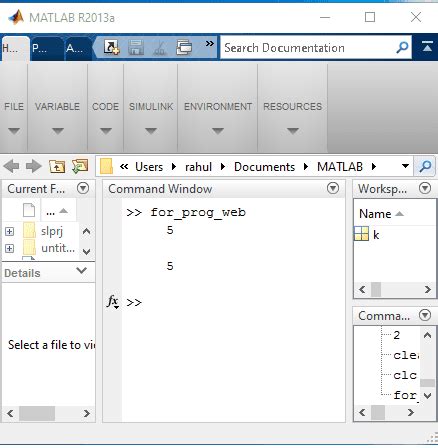Click for_prog_web command text in Command Window
Screen dimensions: 438x448
click(198, 212)
